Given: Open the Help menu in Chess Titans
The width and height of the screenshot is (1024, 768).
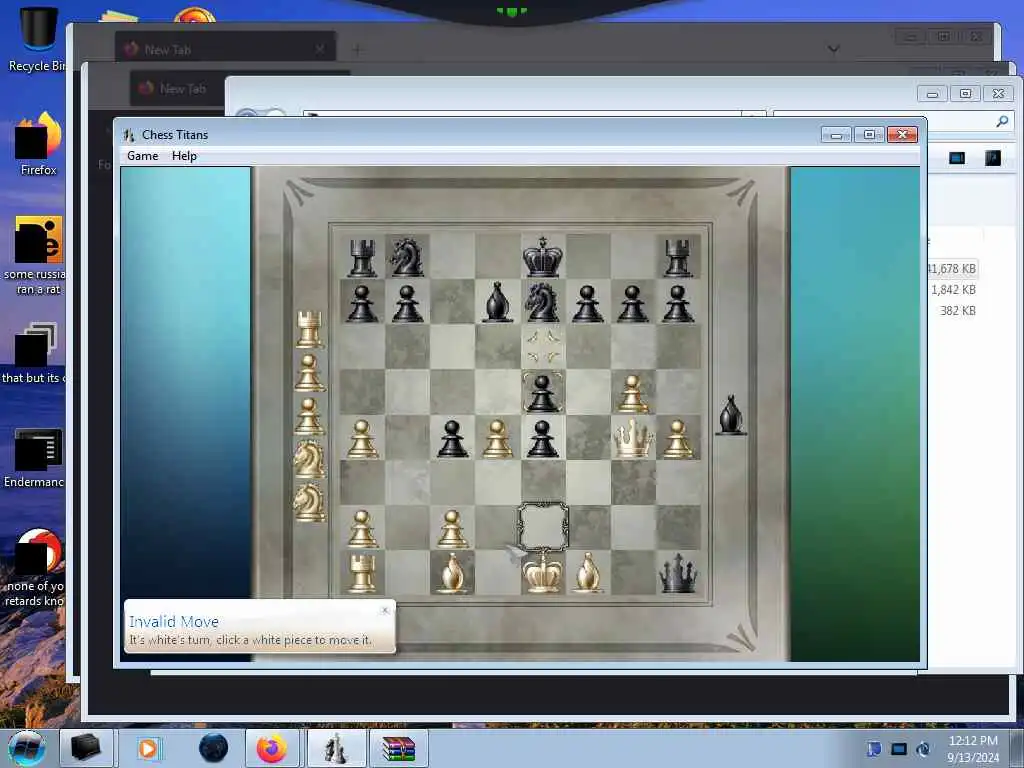Looking at the screenshot, I should click(184, 156).
